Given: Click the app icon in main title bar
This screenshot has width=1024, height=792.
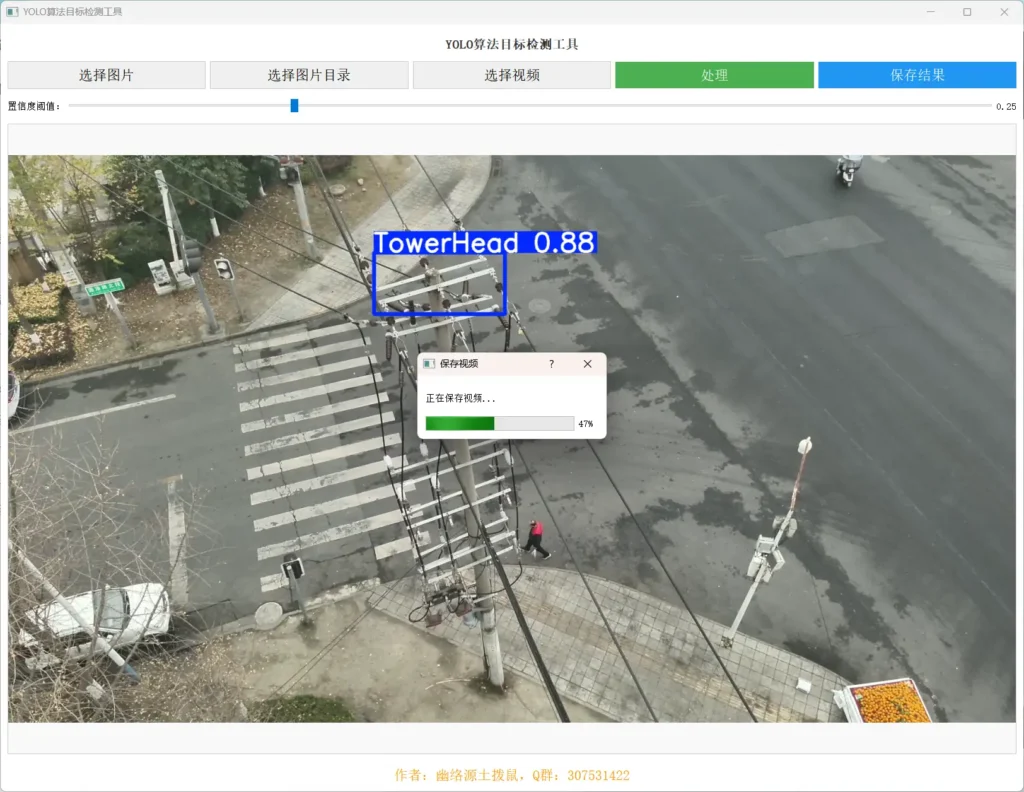Looking at the screenshot, I should click(x=12, y=12).
